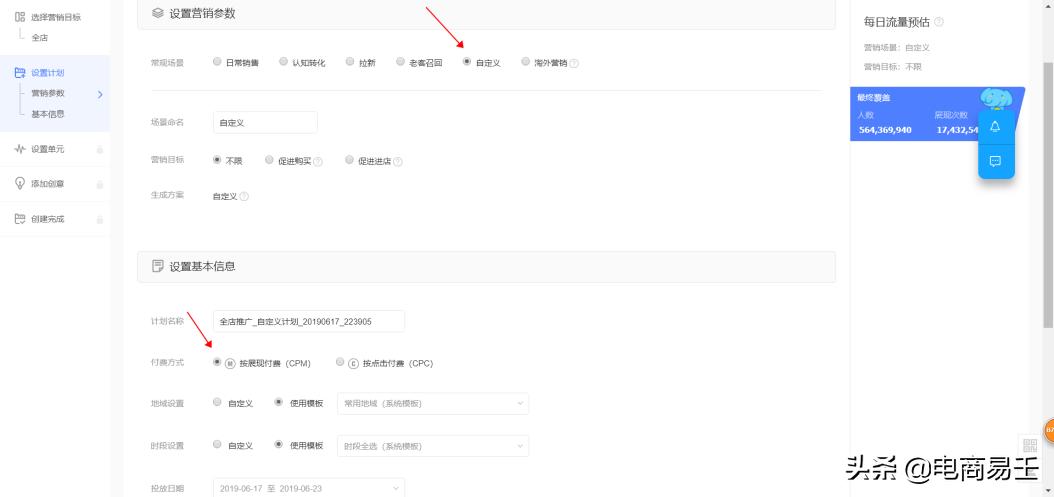This screenshot has height=497, width=1054.
Task: Click the 设置计划 calendar icon in sidebar
Action: point(19,73)
